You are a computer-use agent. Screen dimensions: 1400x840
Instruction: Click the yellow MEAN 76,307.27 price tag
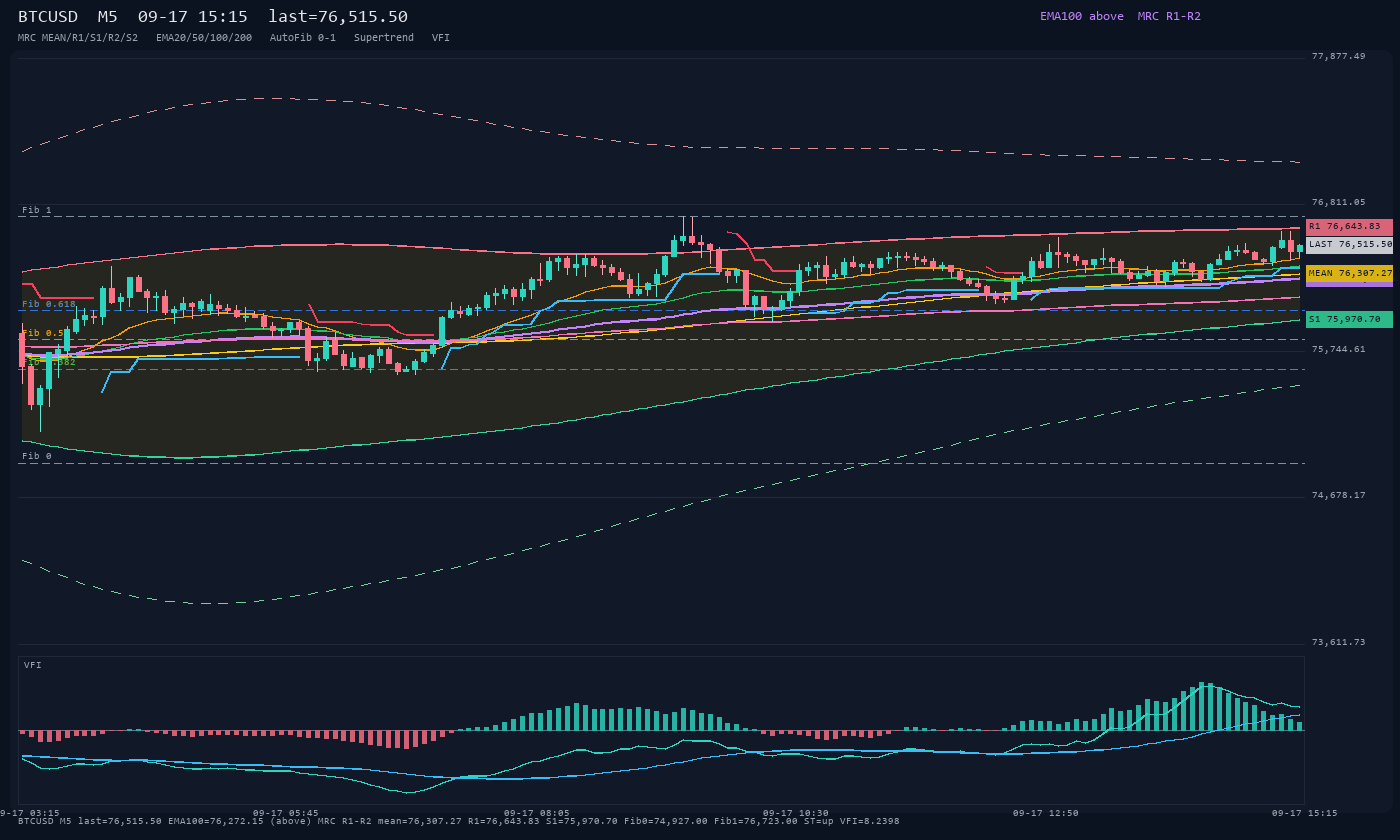1349,273
